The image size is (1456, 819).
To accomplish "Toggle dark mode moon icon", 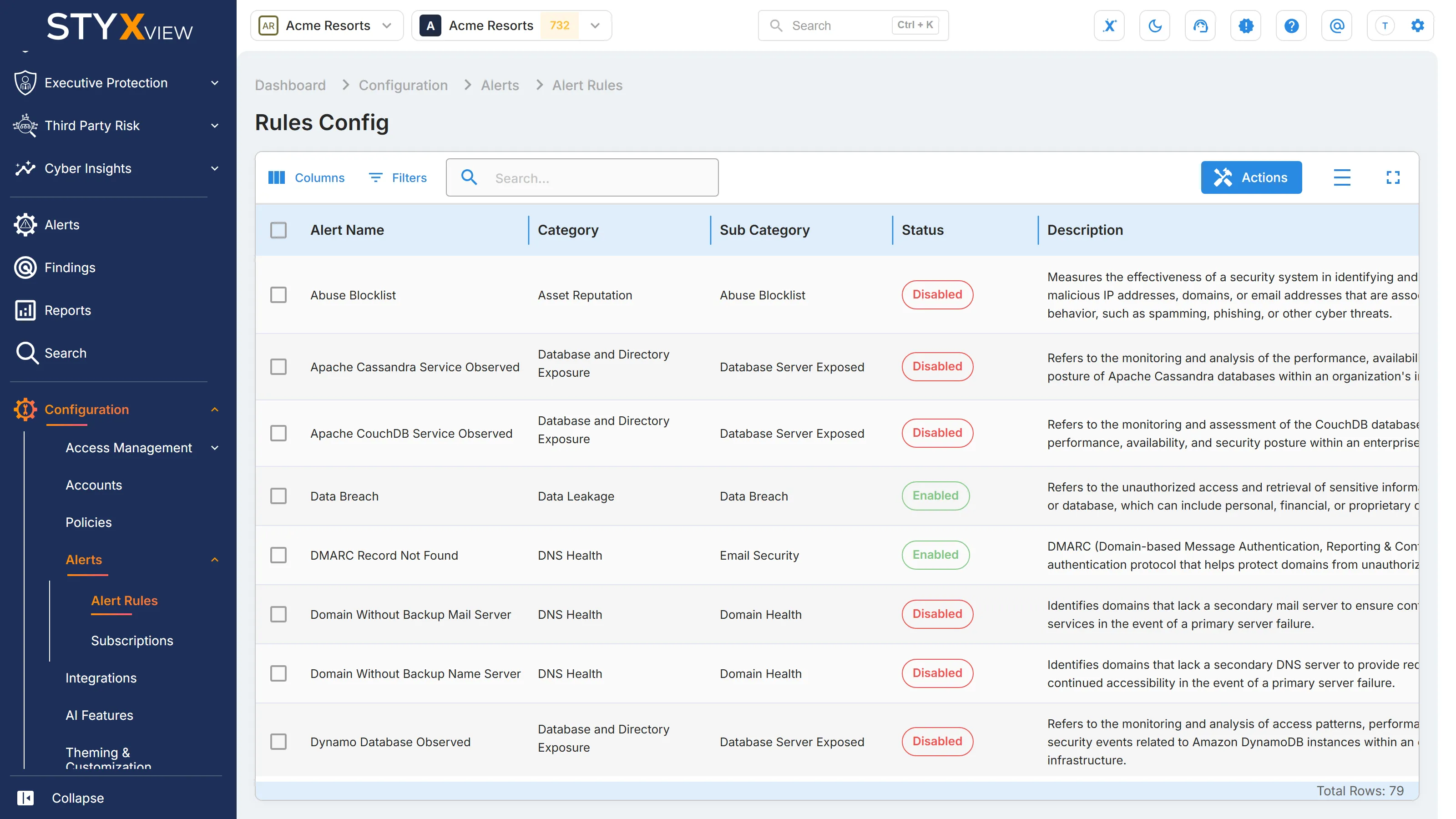I will tap(1155, 25).
